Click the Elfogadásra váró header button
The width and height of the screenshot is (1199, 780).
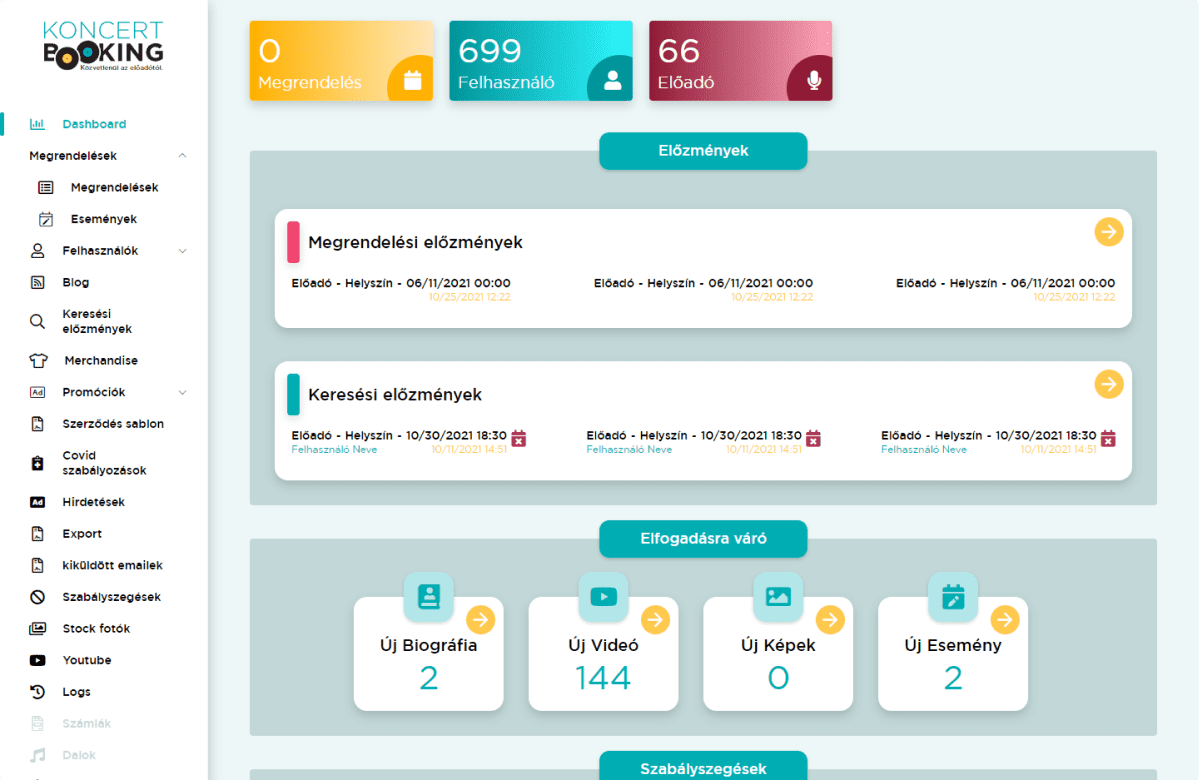tap(703, 539)
